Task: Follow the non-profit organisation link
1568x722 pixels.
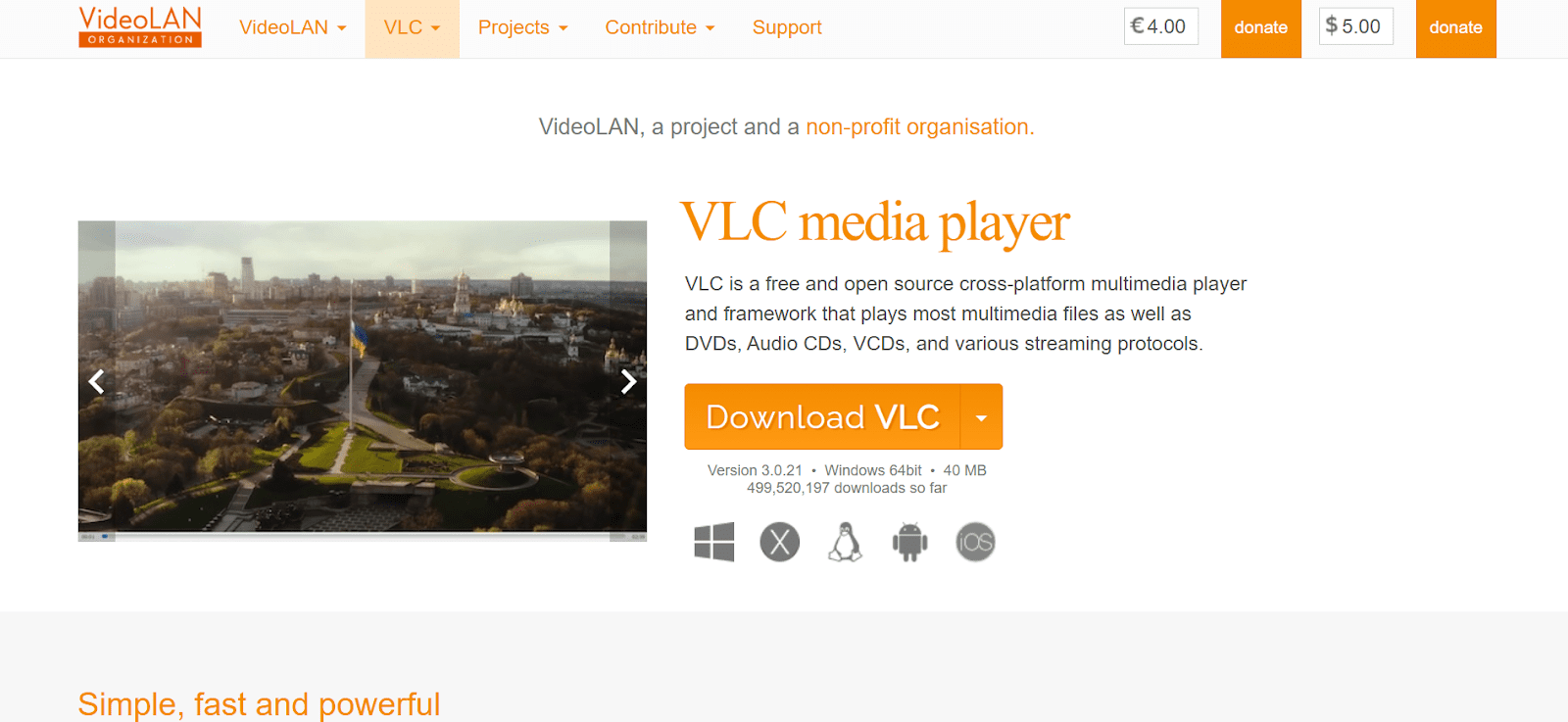Action: (x=919, y=126)
